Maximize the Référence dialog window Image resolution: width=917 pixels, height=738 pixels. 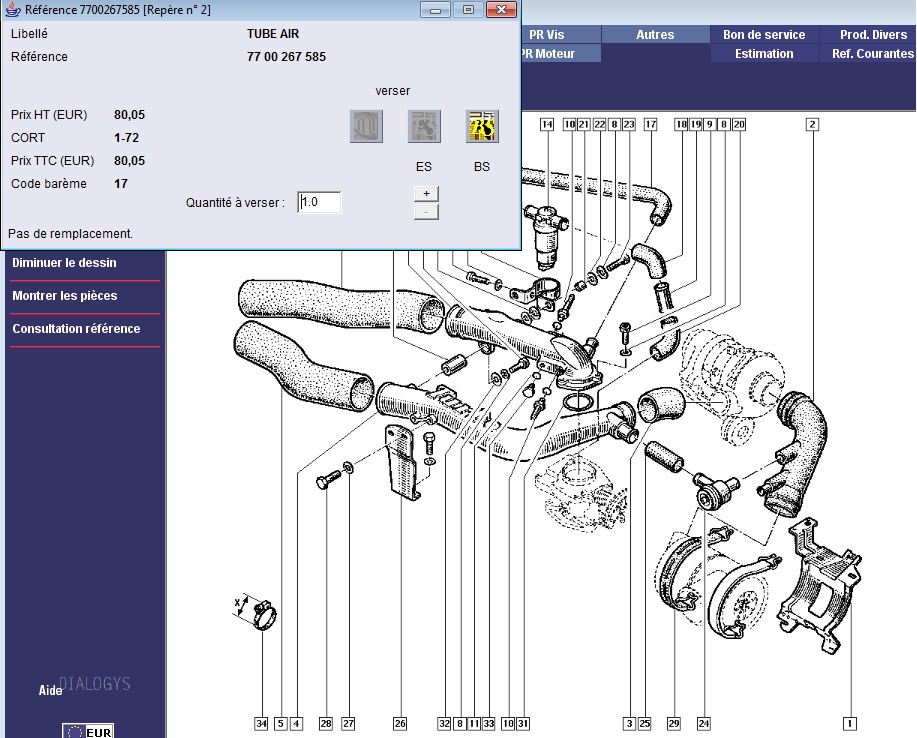click(468, 9)
